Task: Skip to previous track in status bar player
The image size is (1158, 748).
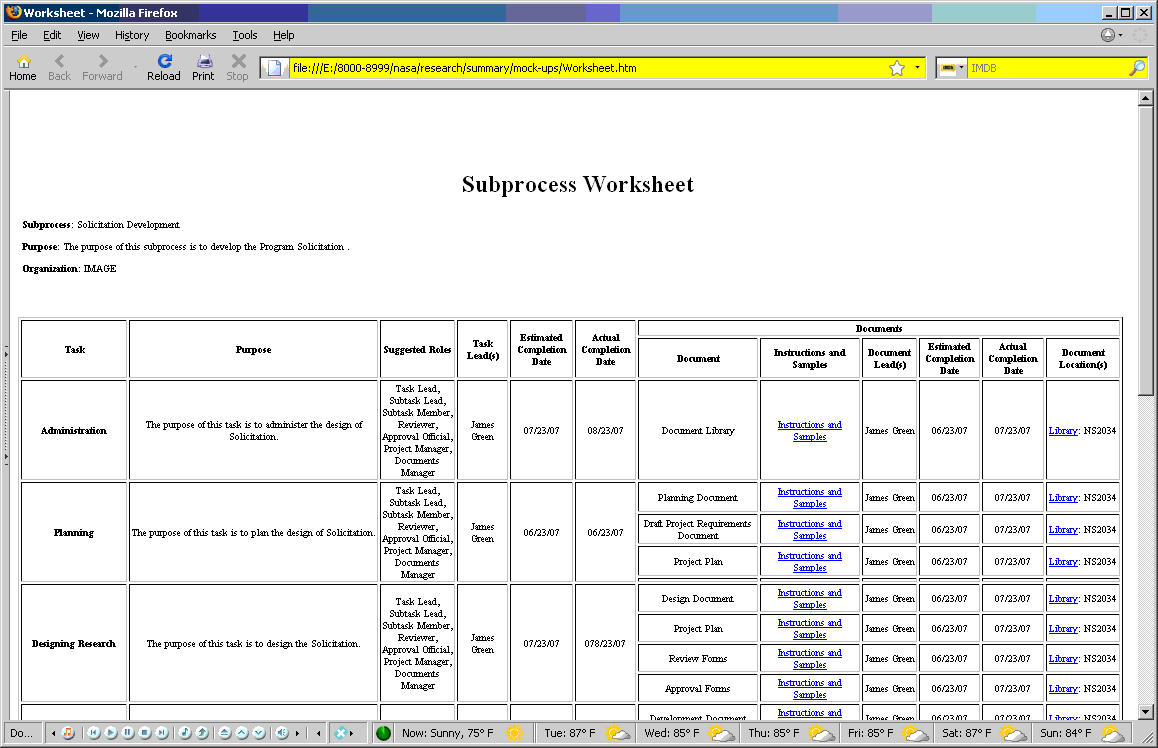Action: coord(93,732)
